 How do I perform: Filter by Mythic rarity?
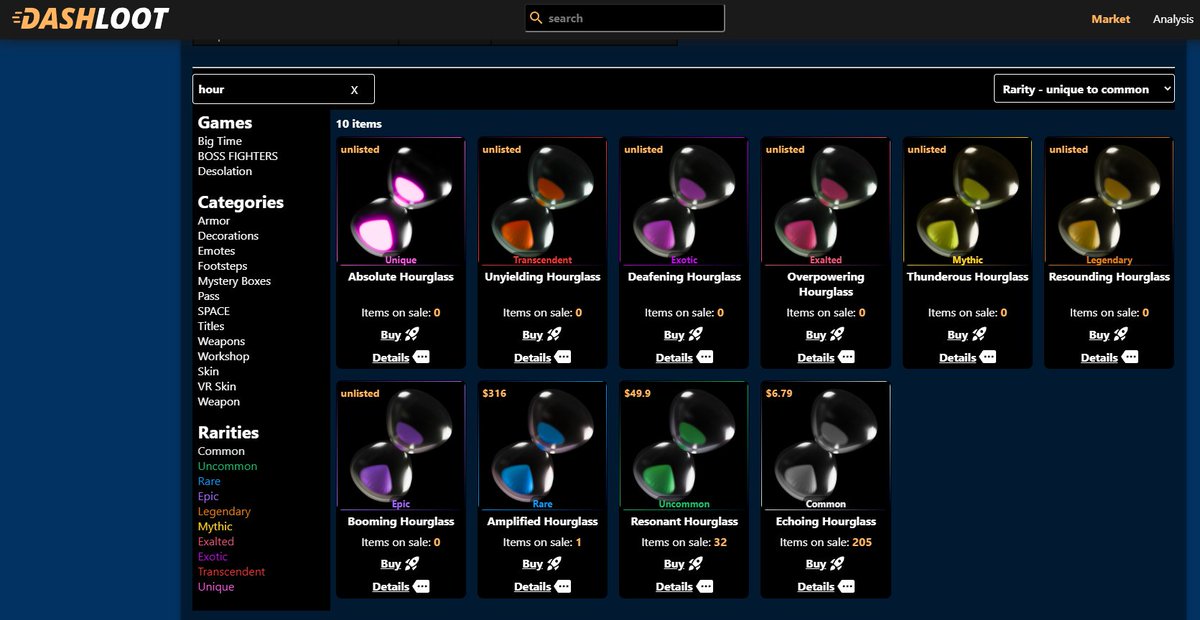(x=215, y=526)
